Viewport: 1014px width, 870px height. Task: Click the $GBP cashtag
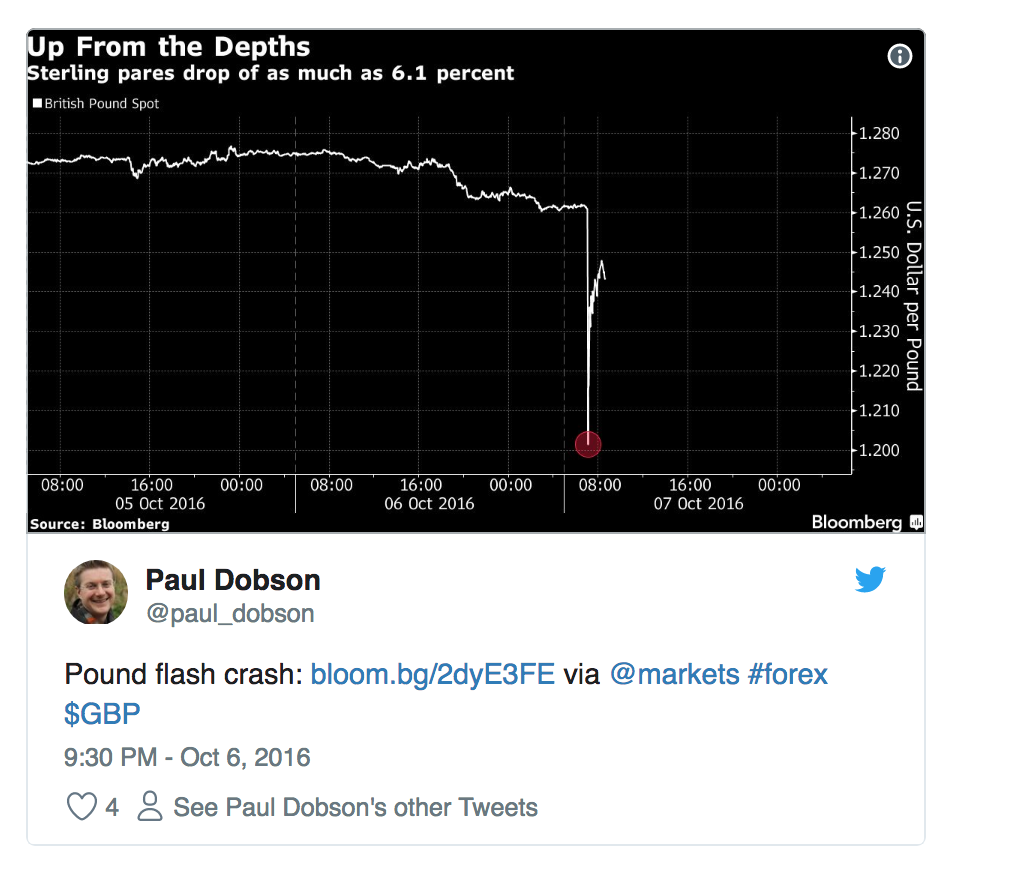(103, 715)
